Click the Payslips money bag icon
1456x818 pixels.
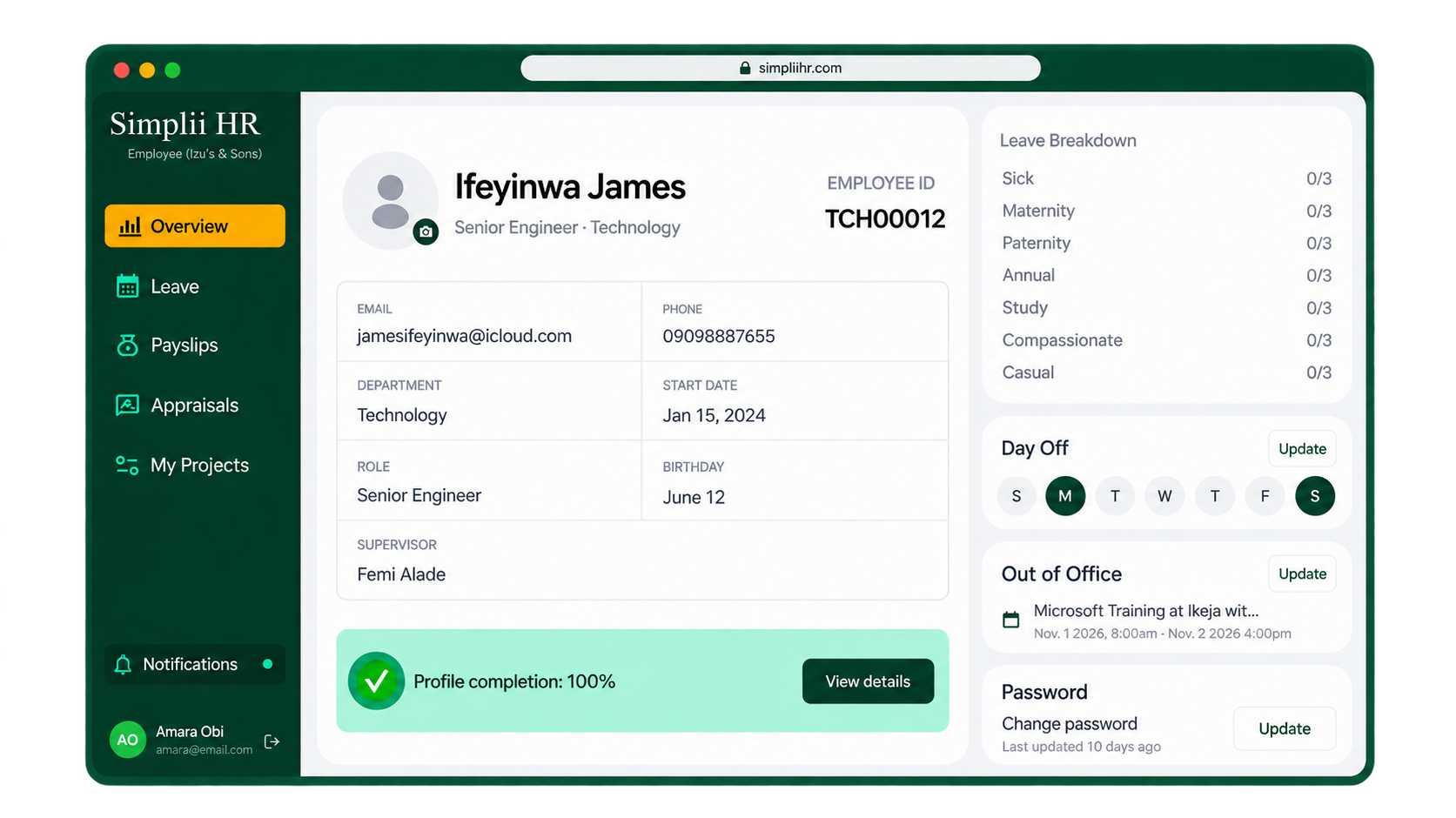coord(128,345)
